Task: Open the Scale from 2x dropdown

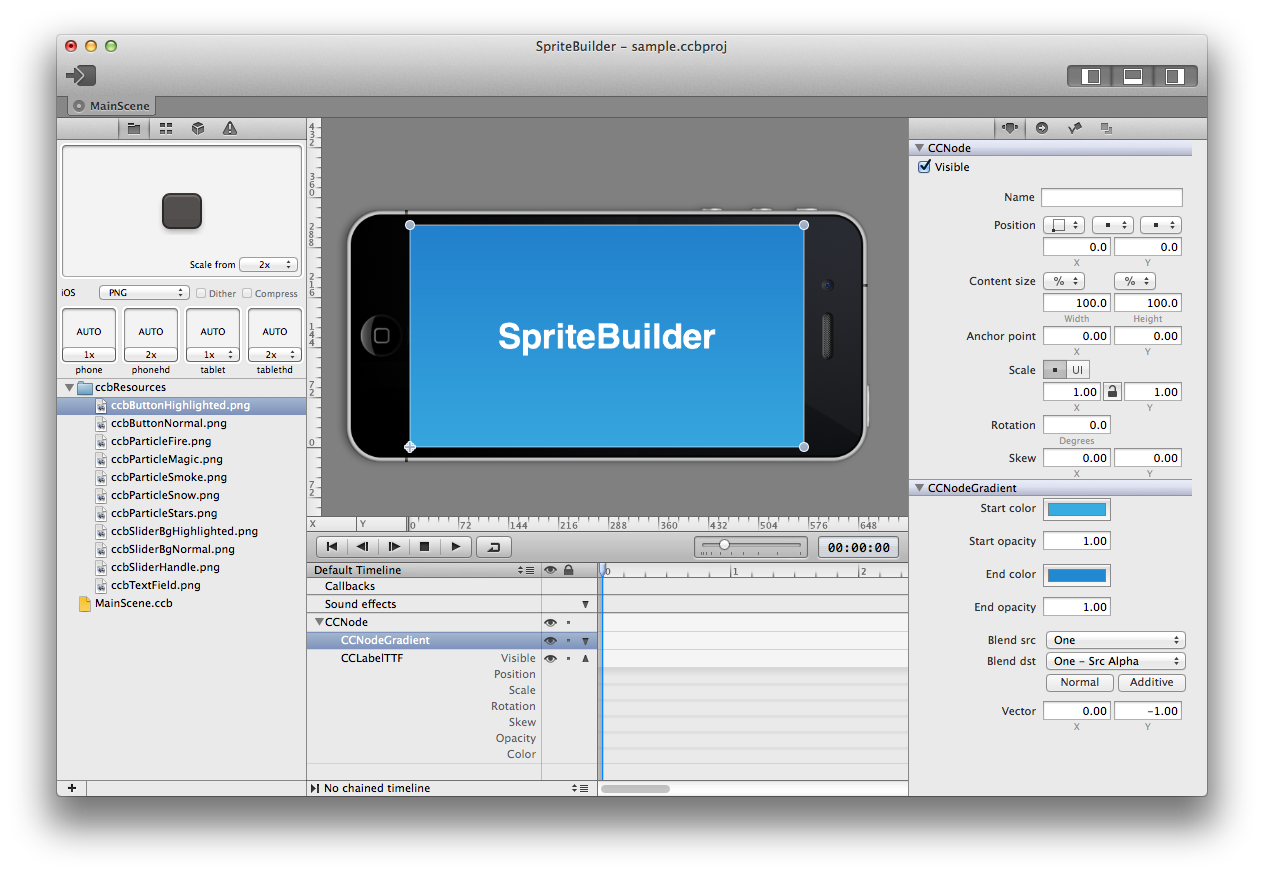Action: click(269, 265)
